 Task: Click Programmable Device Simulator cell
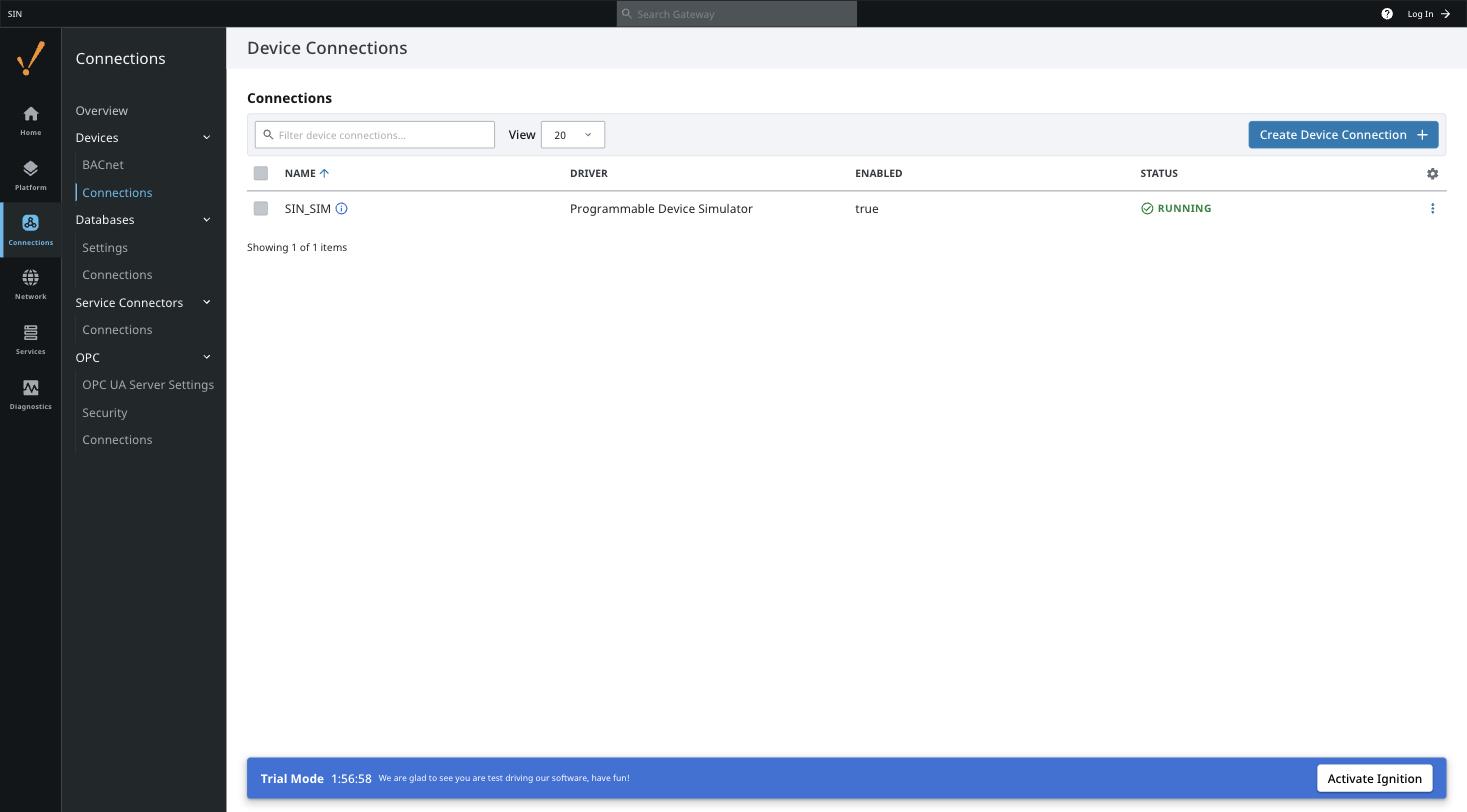pos(661,209)
